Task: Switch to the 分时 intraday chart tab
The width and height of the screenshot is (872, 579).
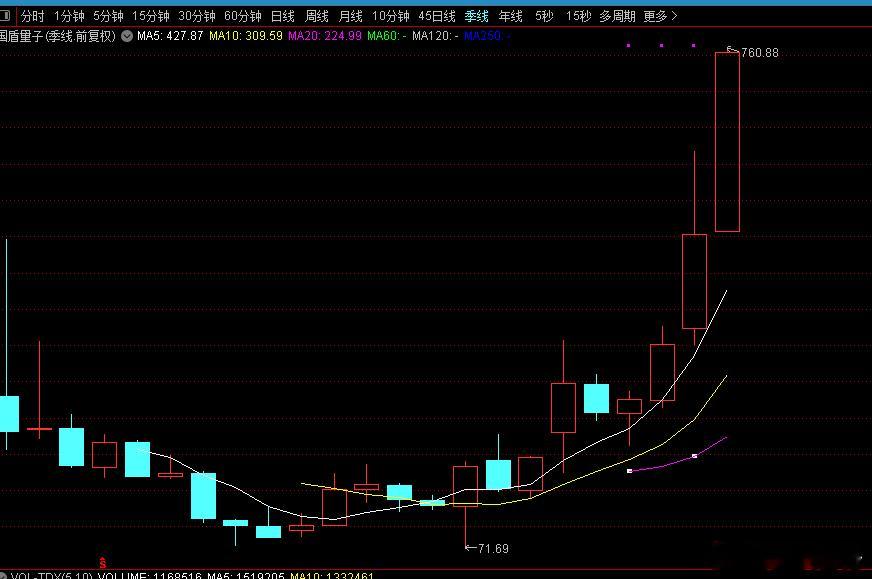Action: 32,16
